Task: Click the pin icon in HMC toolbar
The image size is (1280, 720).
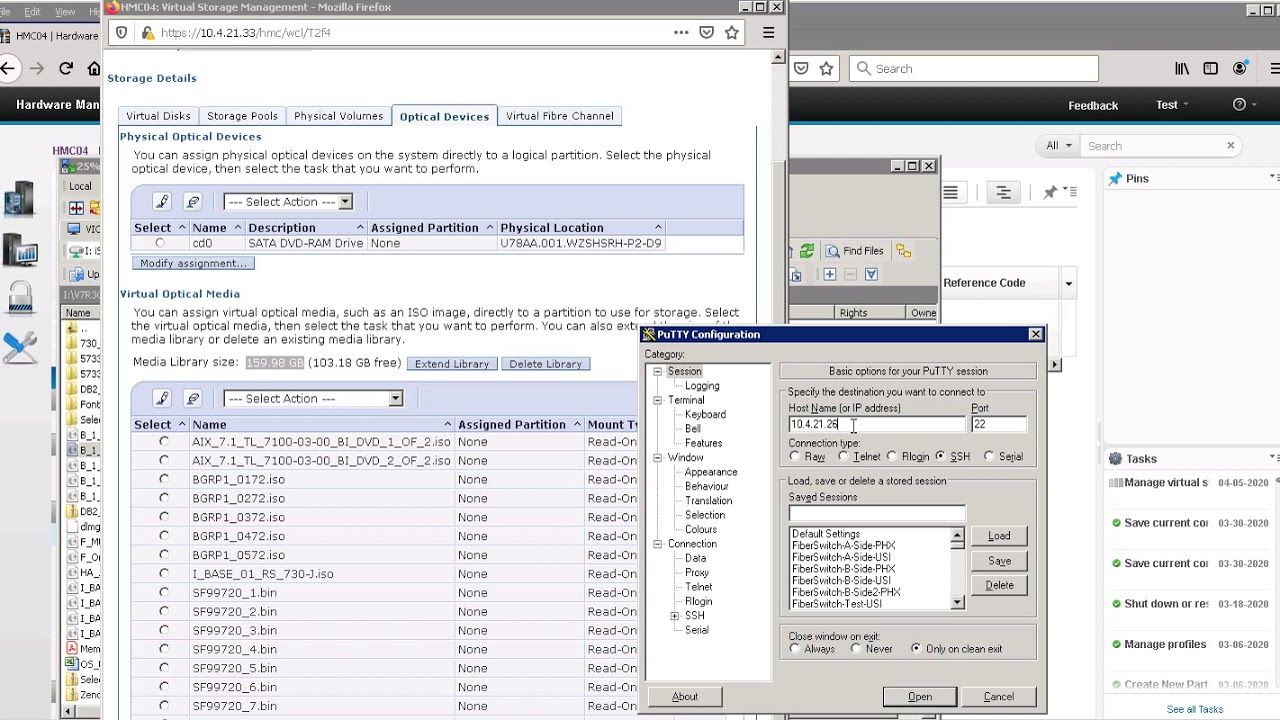Action: [1050, 192]
